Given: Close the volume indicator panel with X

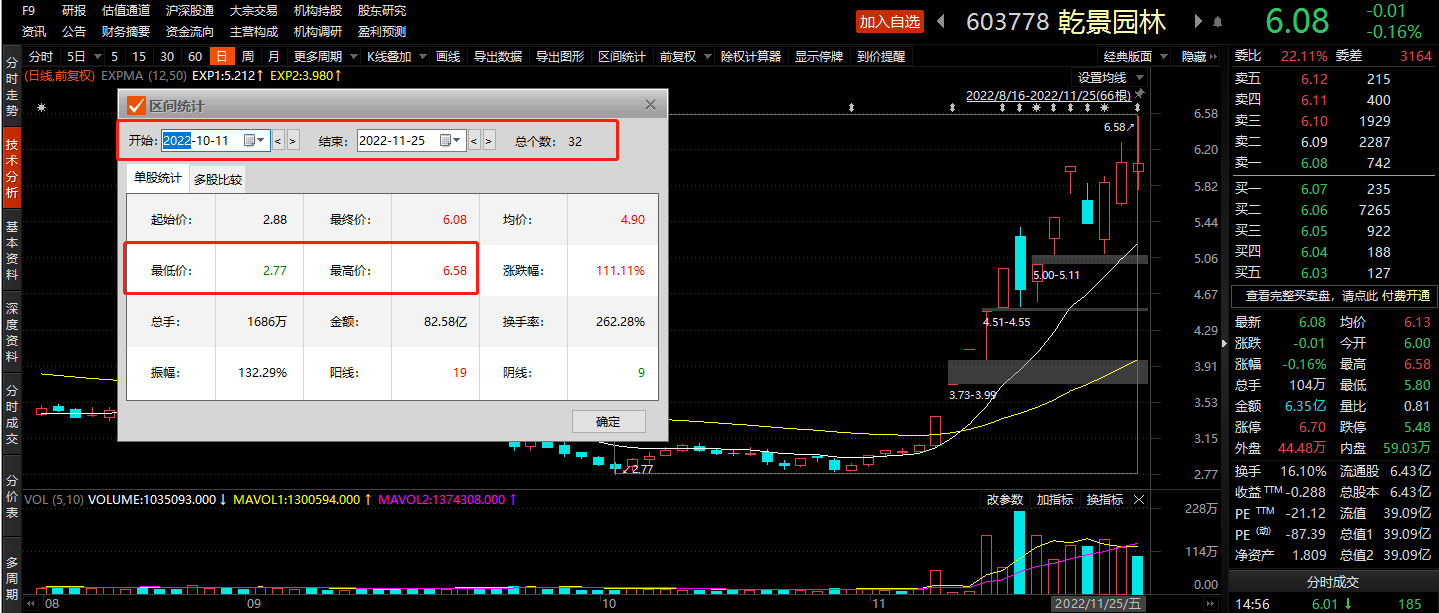Looking at the screenshot, I should coord(1139,499).
